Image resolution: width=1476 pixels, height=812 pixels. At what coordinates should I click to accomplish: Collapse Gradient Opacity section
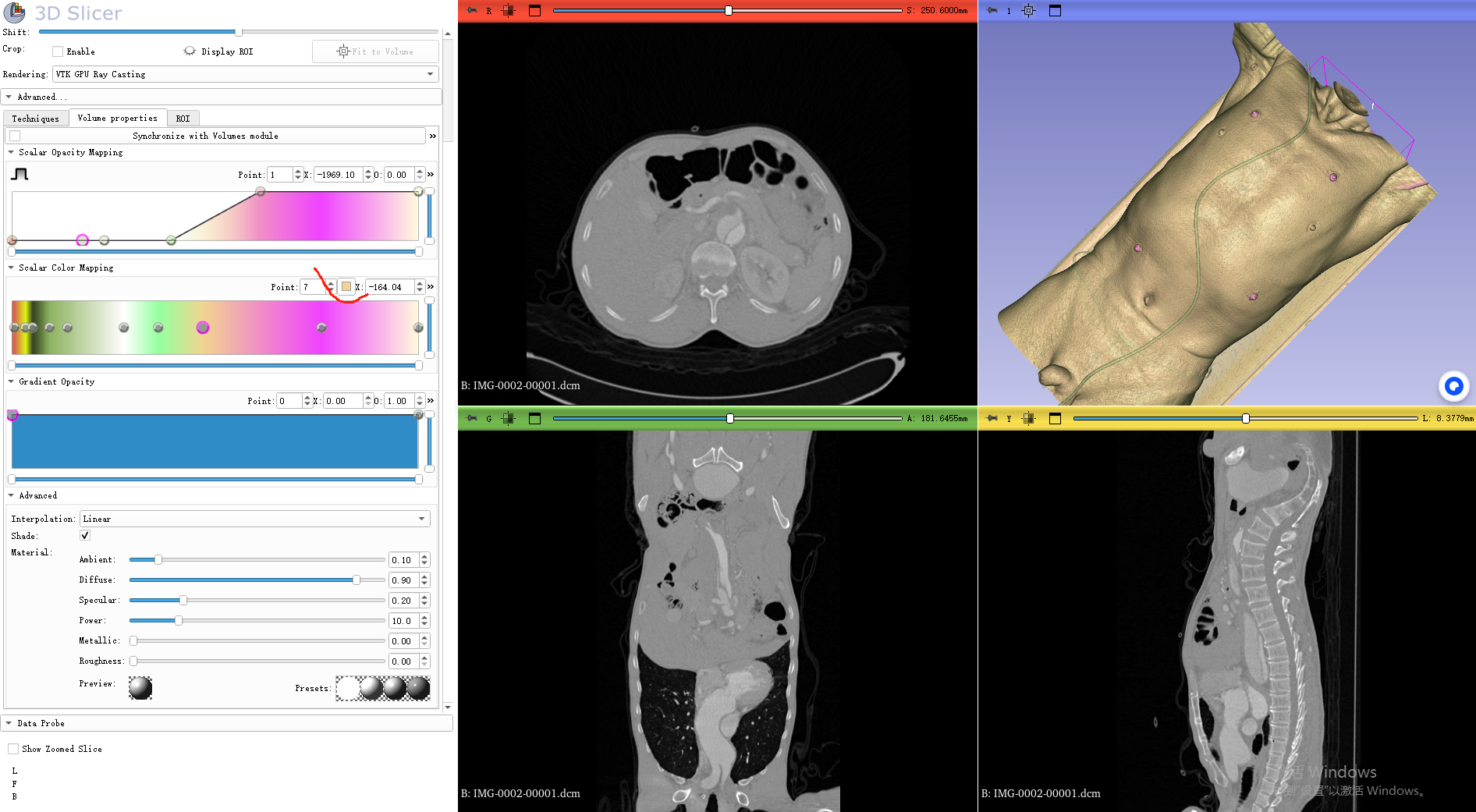[11, 381]
